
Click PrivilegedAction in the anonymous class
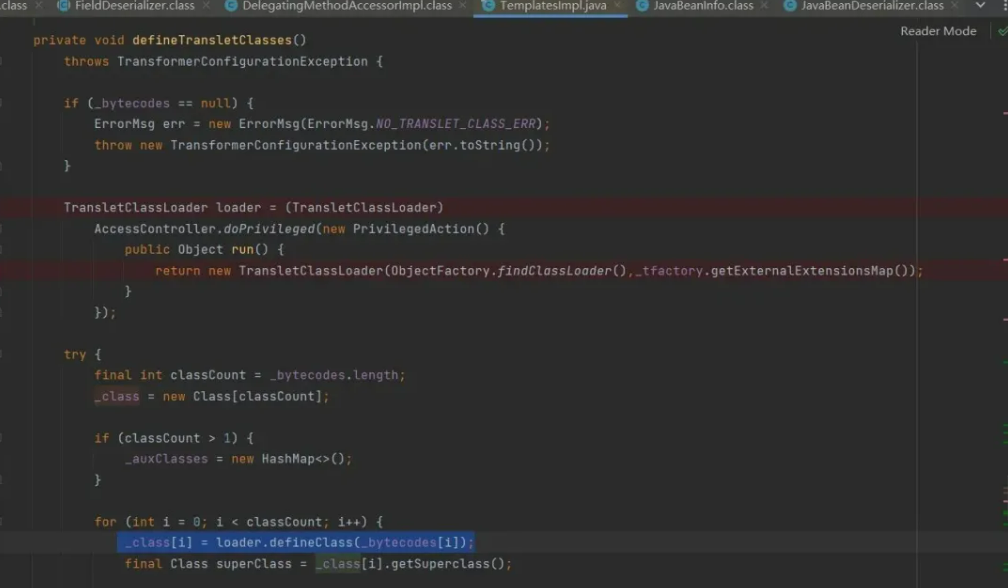[x=413, y=229]
